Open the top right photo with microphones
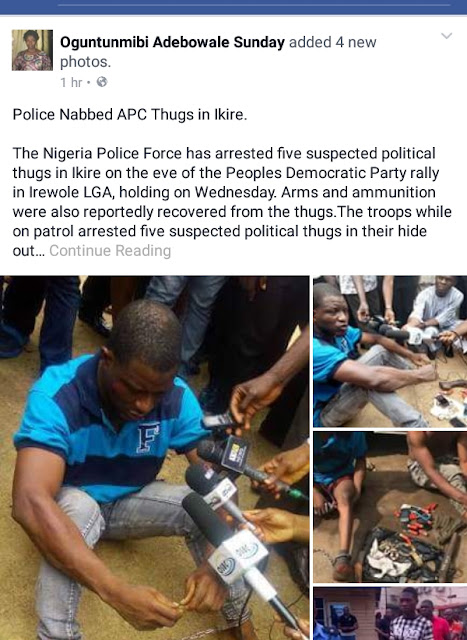The image size is (467, 640). tap(390, 352)
